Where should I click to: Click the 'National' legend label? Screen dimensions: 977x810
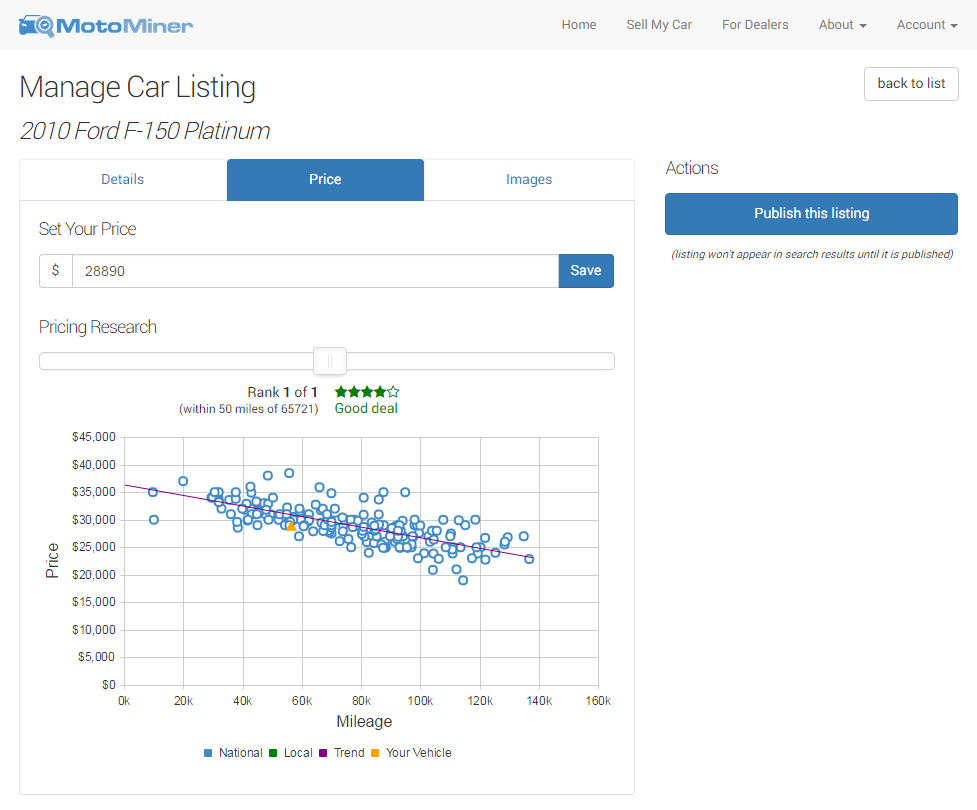(x=241, y=753)
